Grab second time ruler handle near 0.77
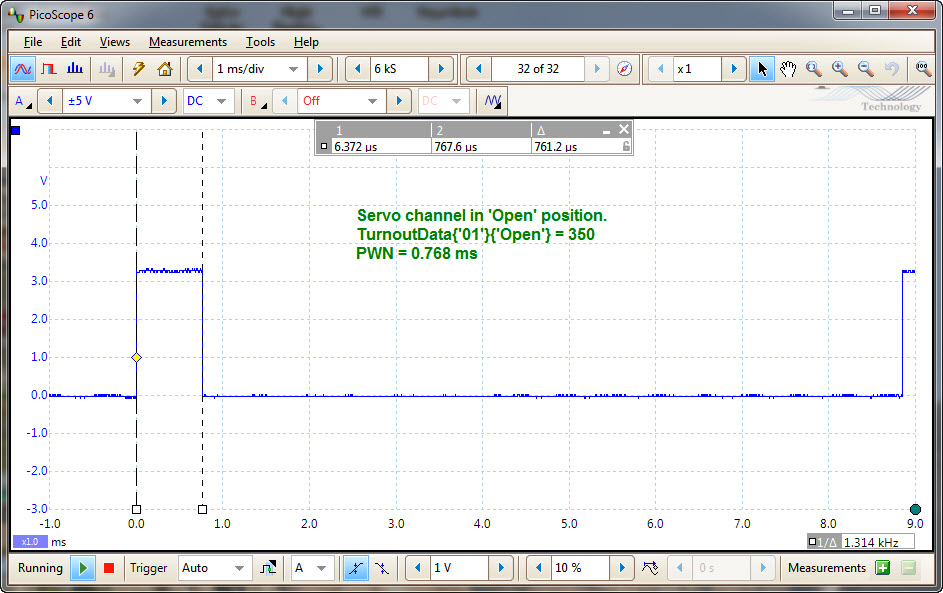The width and height of the screenshot is (943, 593). (203, 509)
